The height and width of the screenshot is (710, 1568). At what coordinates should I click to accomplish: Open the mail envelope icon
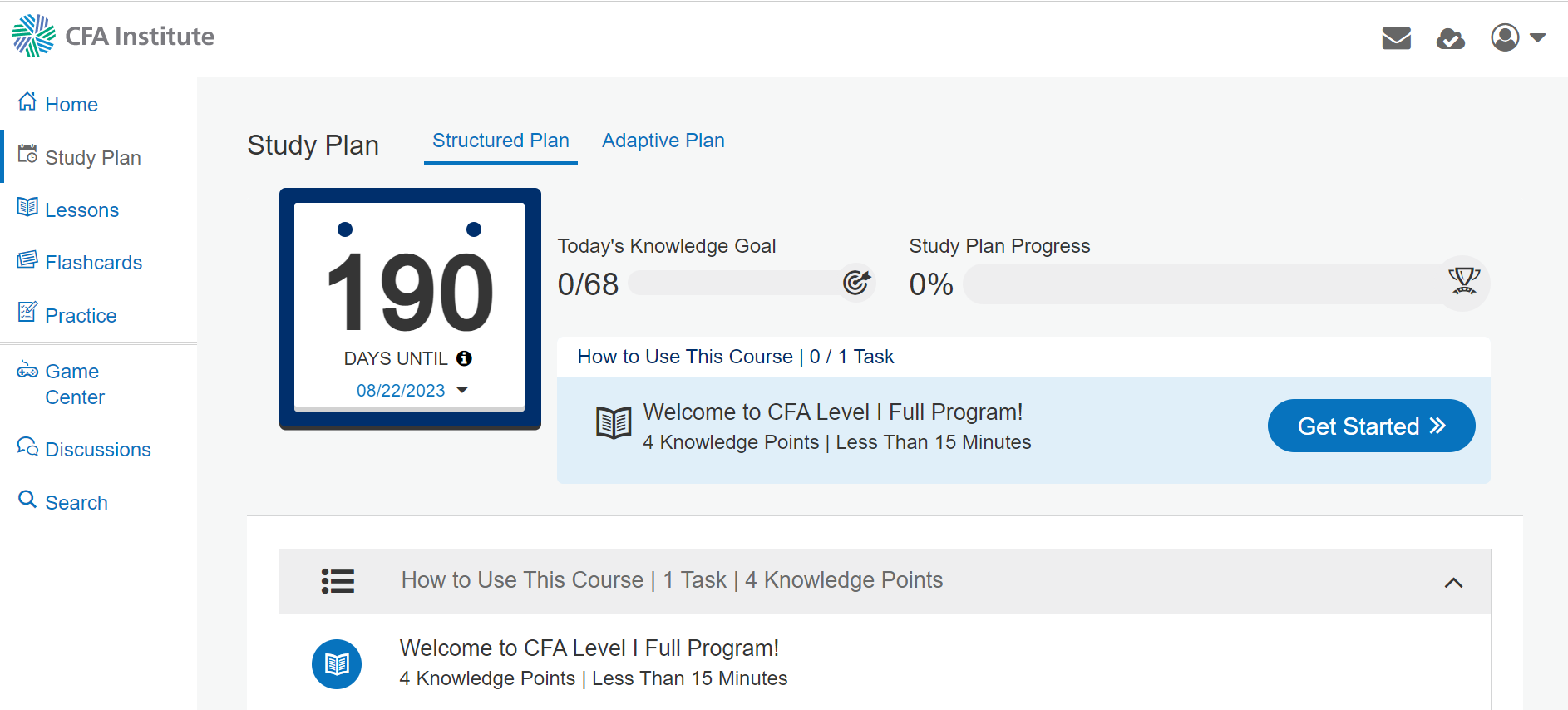(1396, 38)
